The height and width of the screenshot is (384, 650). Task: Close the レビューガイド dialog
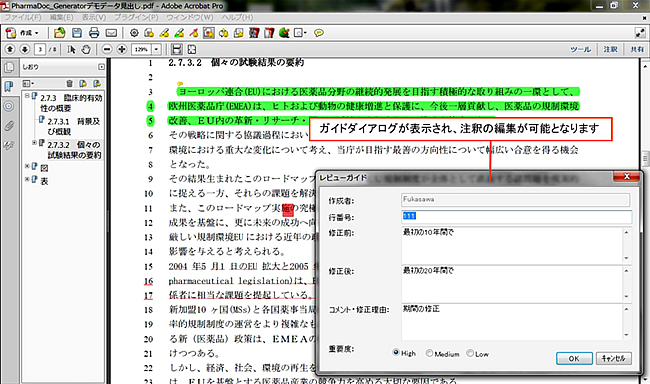click(626, 177)
